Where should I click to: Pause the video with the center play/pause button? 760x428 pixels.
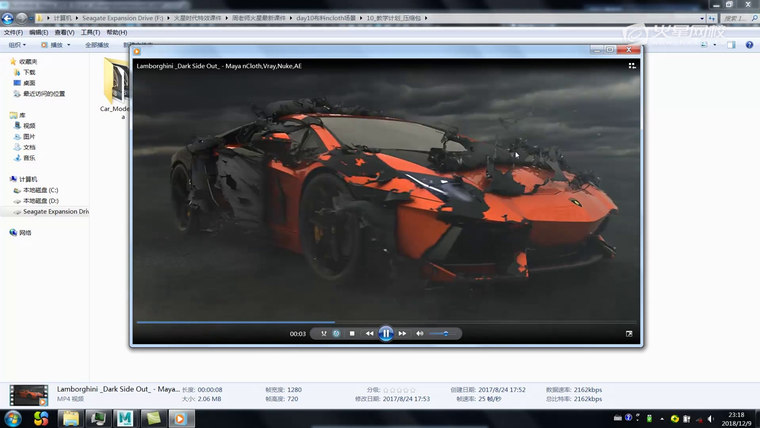coord(386,333)
